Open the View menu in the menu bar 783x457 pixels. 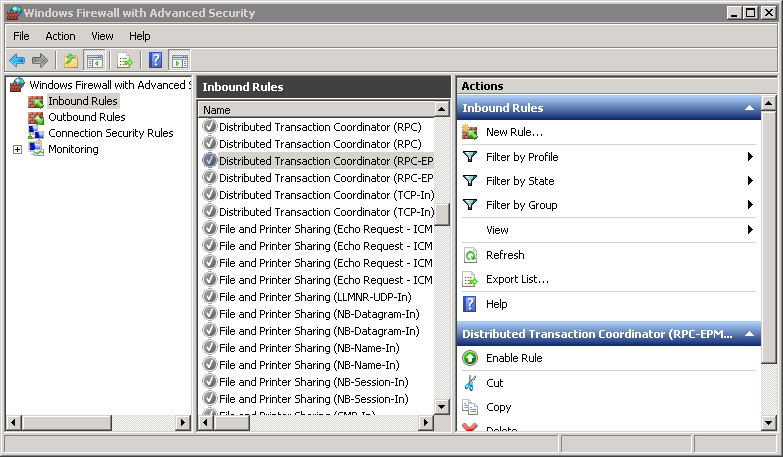(x=102, y=36)
